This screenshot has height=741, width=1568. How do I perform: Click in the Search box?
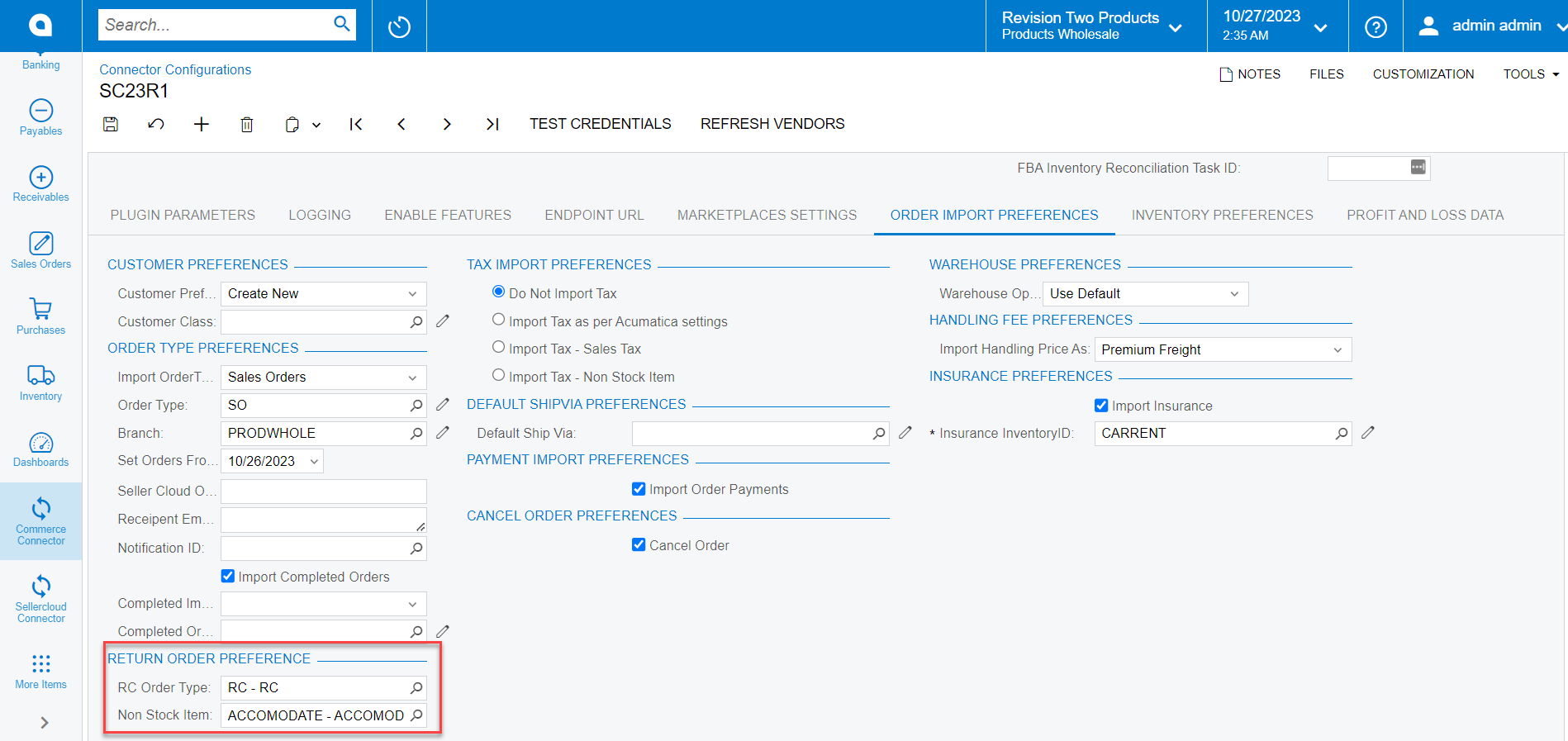coord(215,25)
